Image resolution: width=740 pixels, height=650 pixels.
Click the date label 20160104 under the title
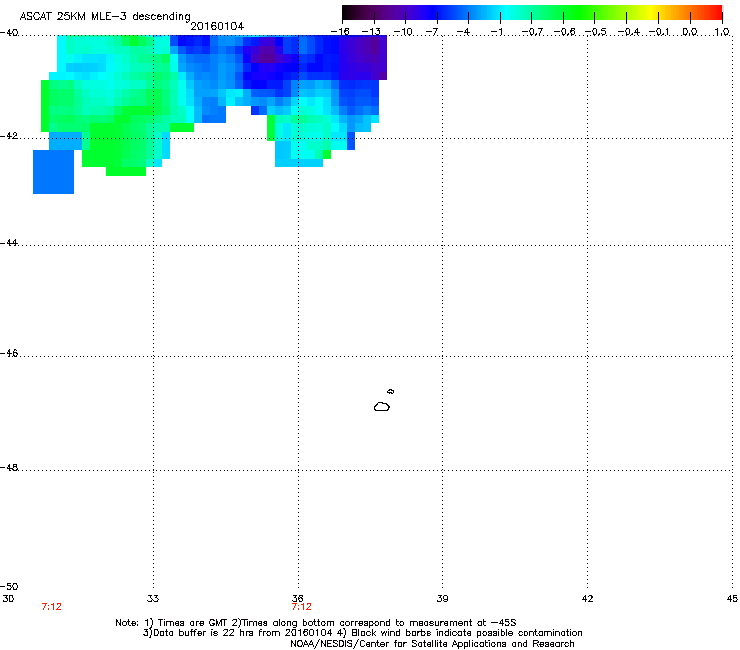pos(217,26)
